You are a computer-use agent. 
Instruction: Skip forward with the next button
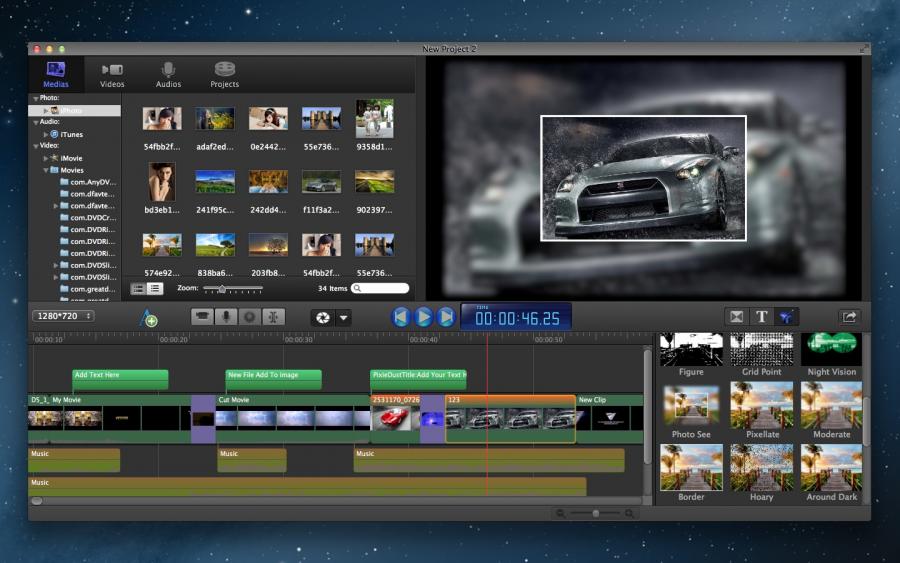(446, 317)
